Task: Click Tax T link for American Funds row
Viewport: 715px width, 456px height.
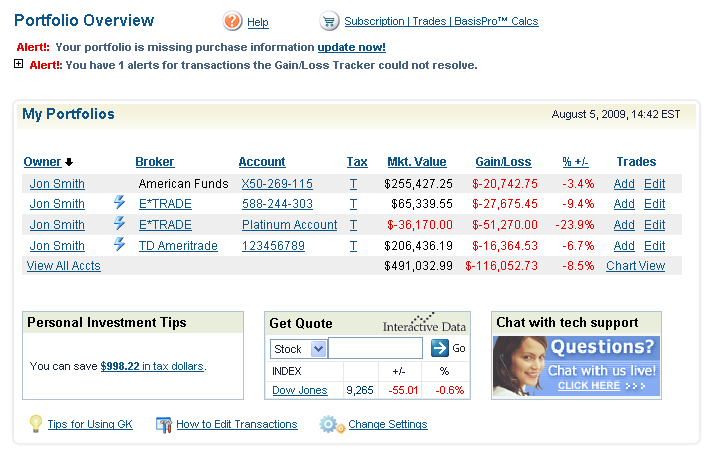Action: [353, 184]
